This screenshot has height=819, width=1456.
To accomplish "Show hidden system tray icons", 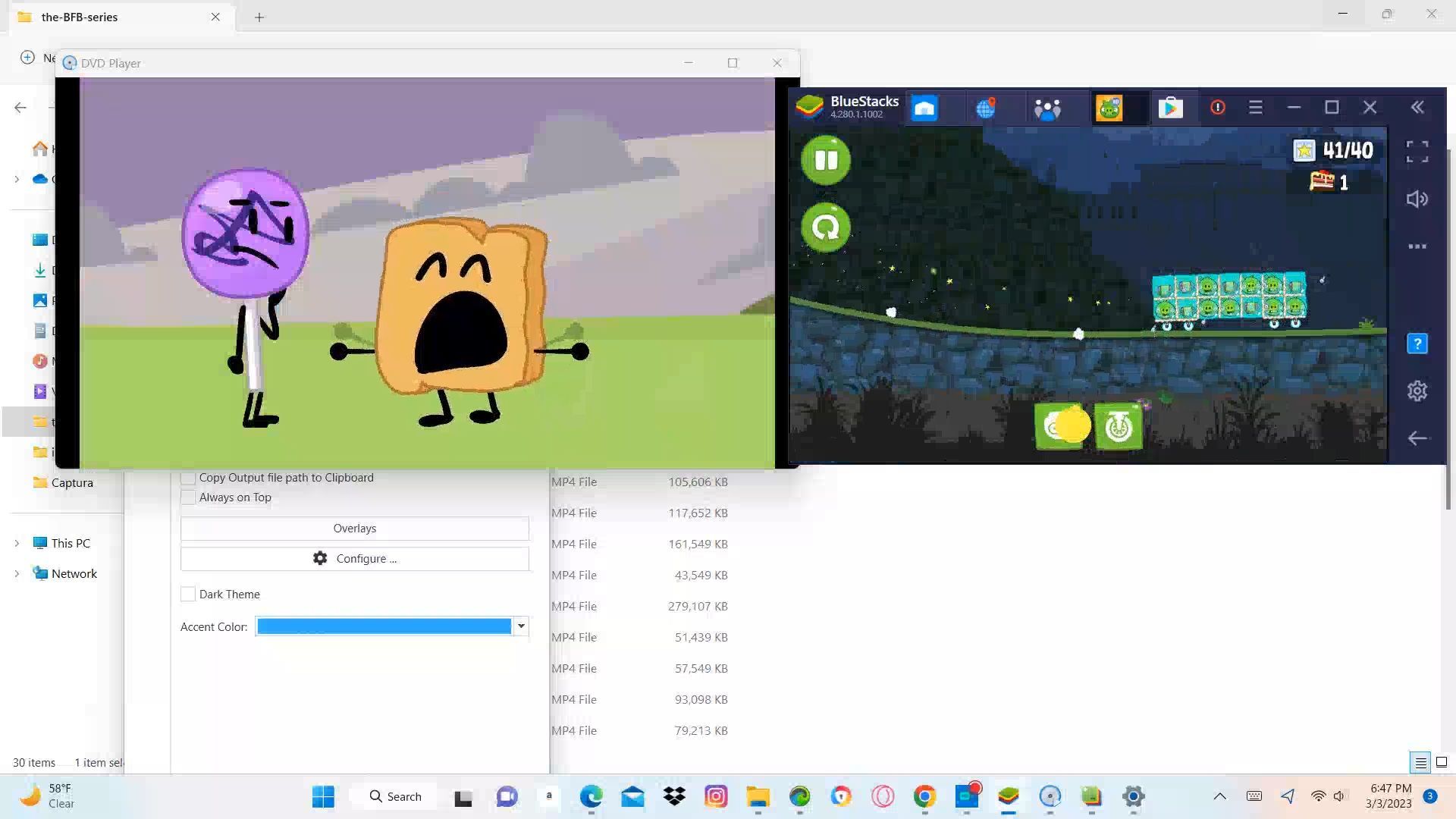I will coord(1219,796).
